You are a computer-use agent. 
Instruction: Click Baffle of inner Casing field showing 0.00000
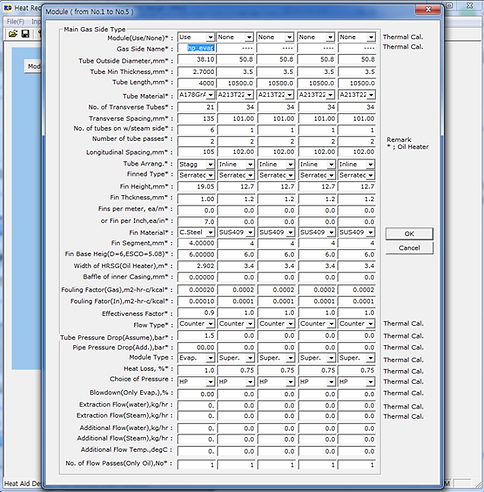tap(196, 277)
